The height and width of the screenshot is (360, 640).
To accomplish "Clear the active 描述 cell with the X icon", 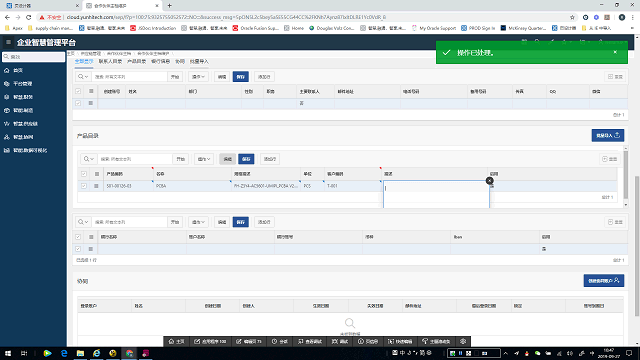I will pyautogui.click(x=489, y=180).
